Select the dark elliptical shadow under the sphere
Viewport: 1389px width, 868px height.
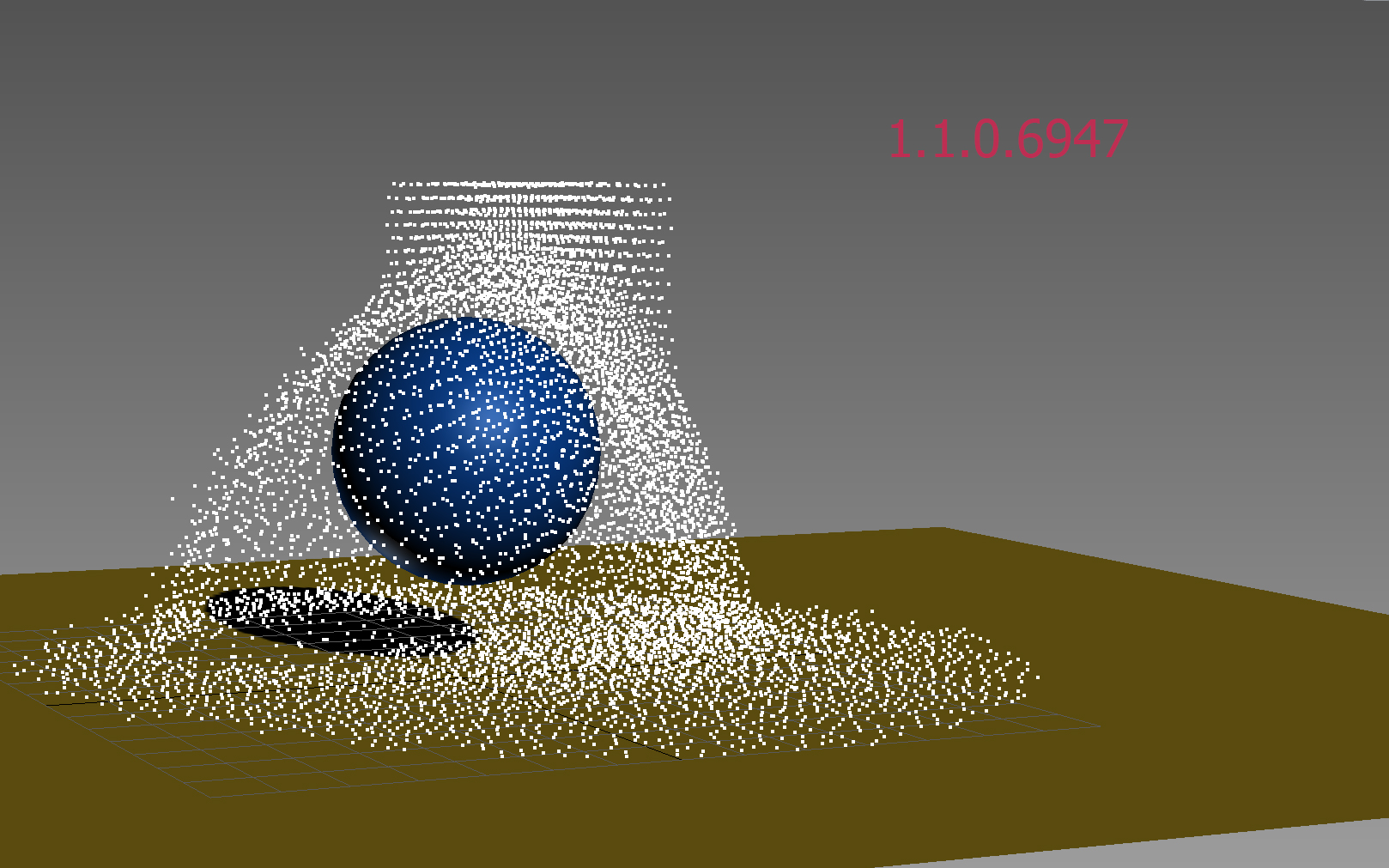click(x=339, y=620)
